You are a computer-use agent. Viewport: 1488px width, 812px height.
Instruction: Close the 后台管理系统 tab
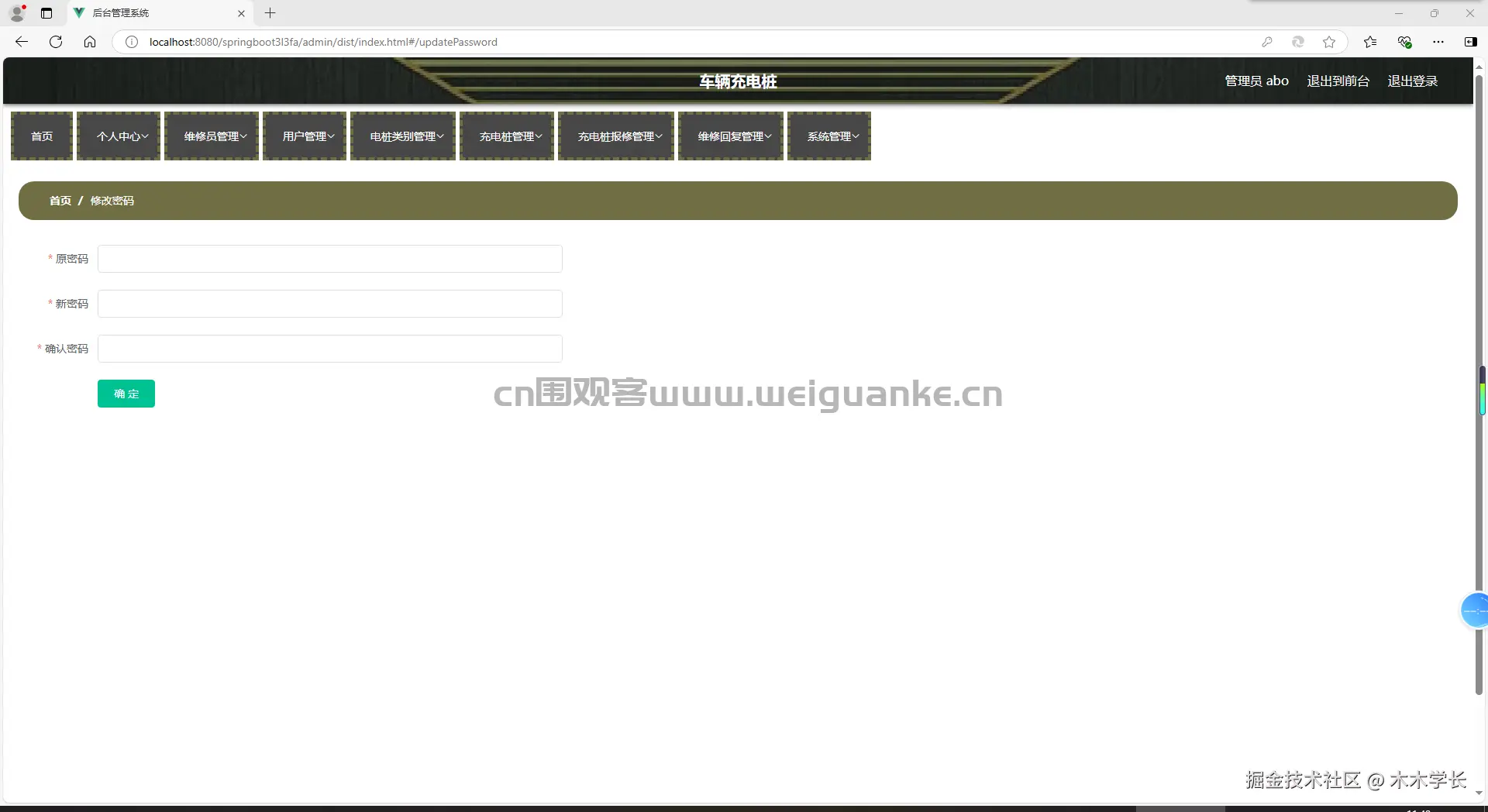click(241, 13)
